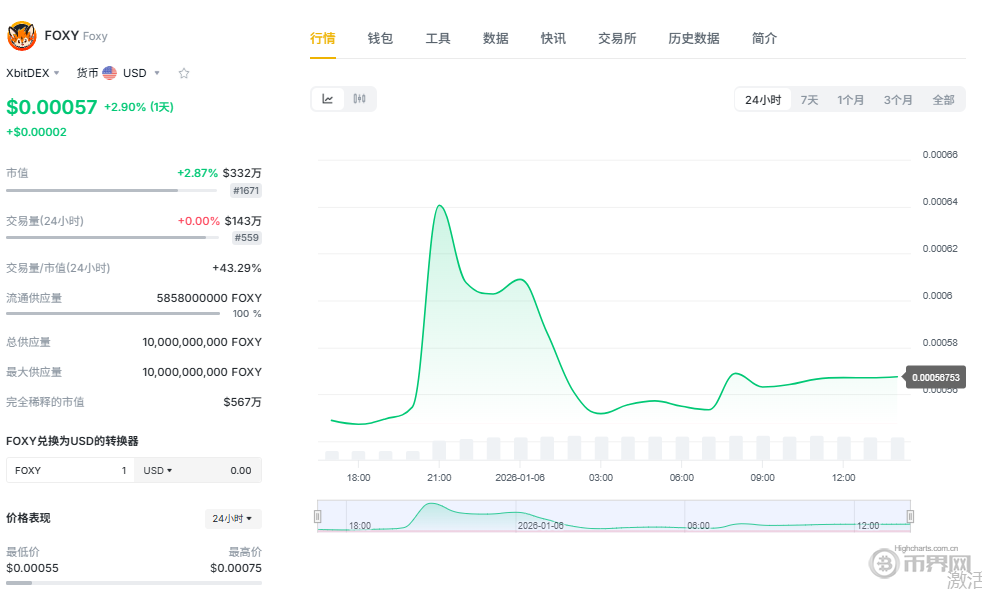Open the 价格表现 24小时 dropdown
982x591 pixels.
click(233, 518)
